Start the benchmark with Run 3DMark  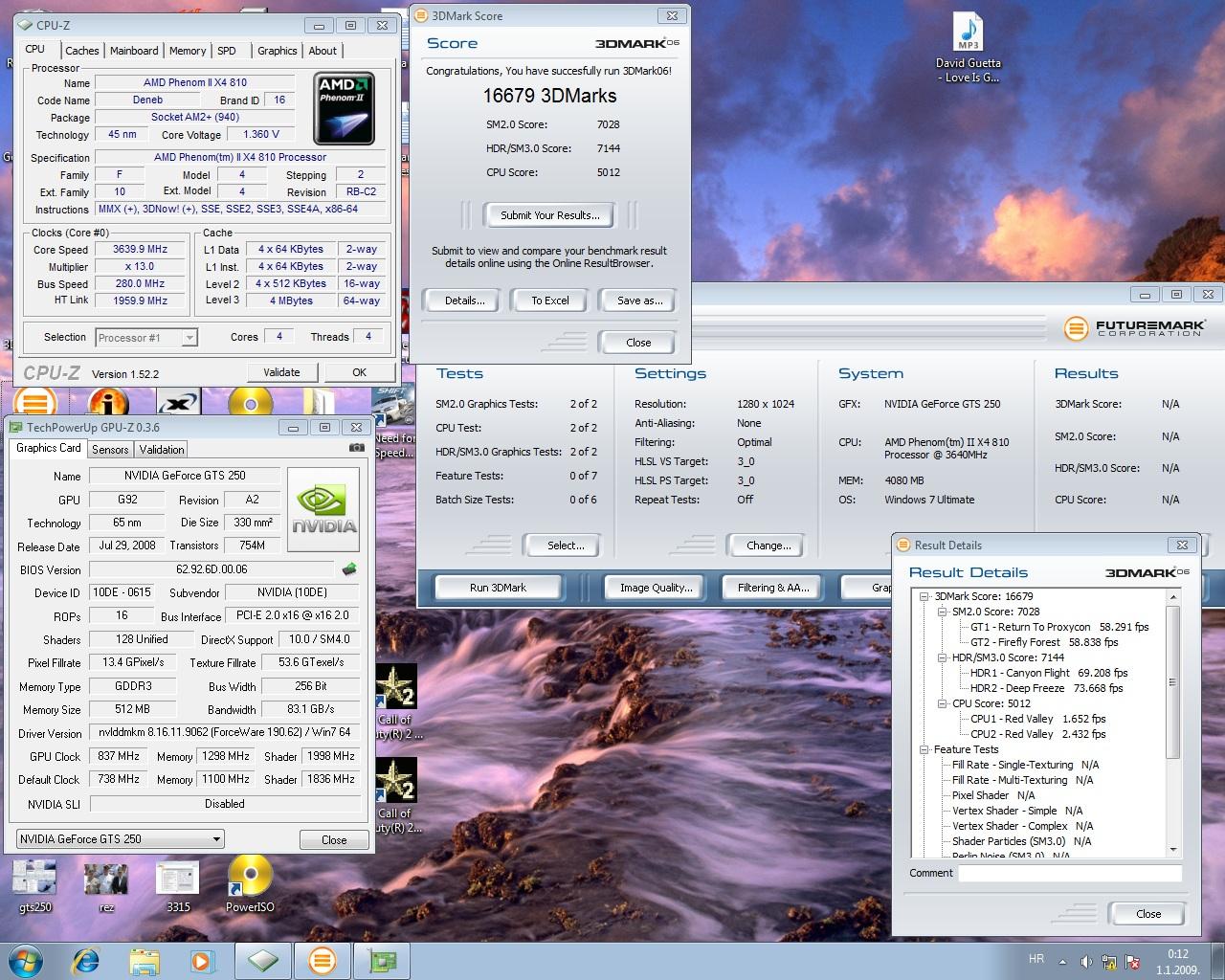[498, 588]
